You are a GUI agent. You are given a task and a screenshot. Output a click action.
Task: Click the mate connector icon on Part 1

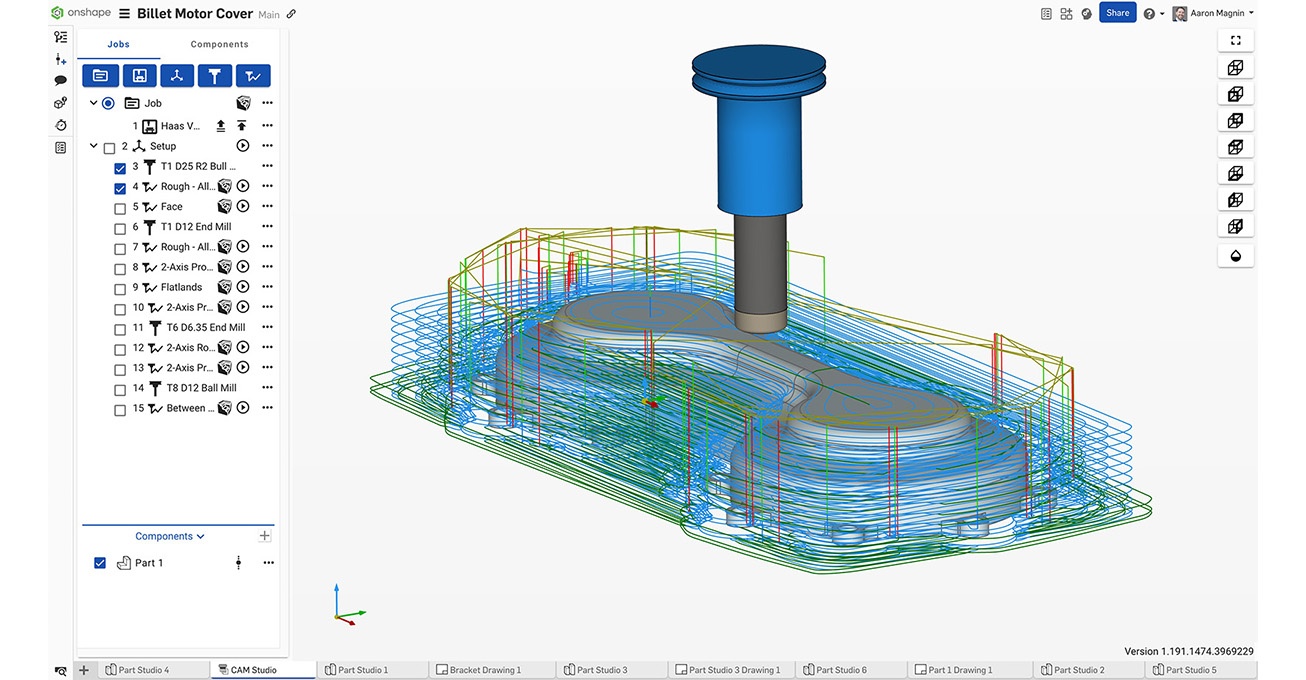tap(238, 563)
